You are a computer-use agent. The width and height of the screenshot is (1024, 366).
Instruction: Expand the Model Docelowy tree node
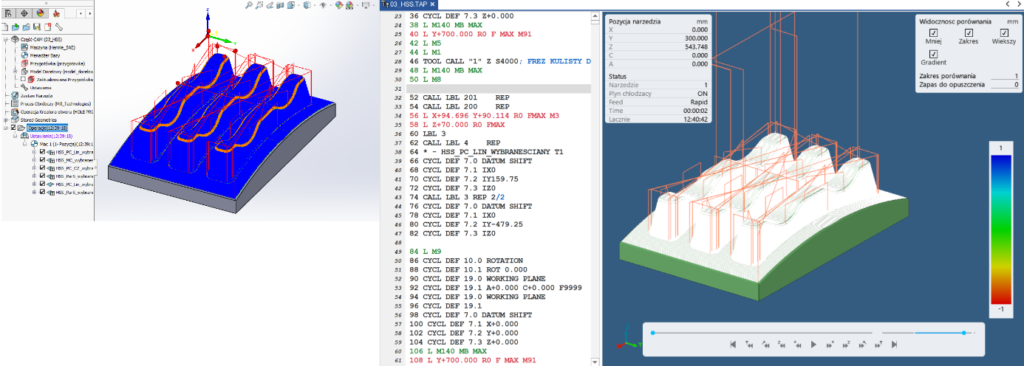click(x=15, y=71)
